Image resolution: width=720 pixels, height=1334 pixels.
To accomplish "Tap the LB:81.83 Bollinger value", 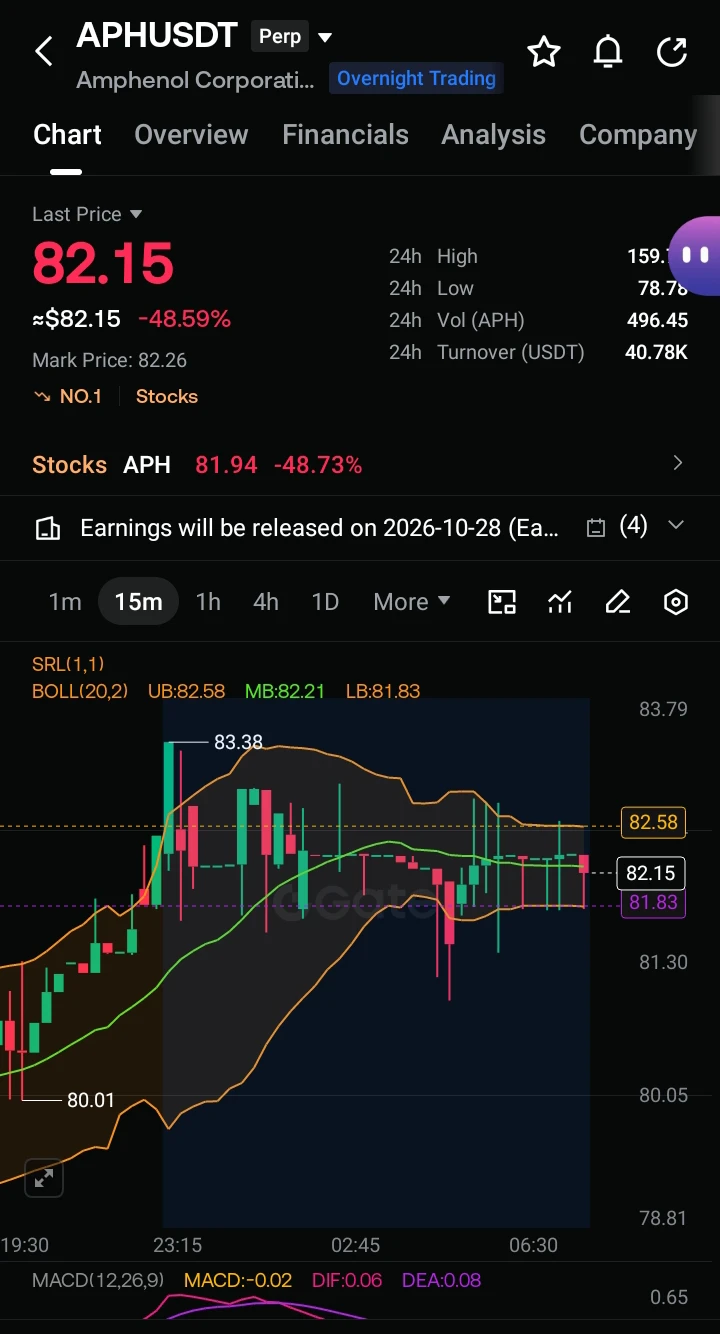I will click(x=382, y=691).
